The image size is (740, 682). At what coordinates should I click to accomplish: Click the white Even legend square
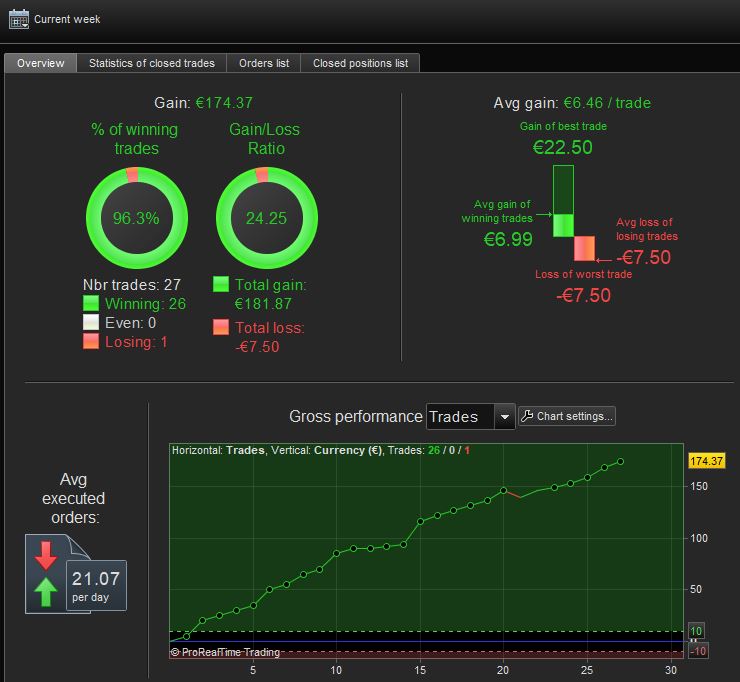91,322
